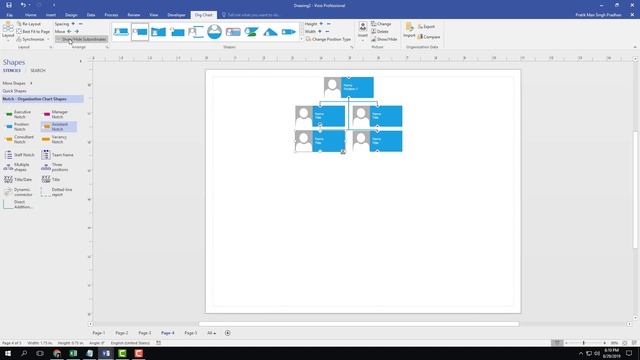Click the Save icon in quick access toolbar

pos(9,5)
